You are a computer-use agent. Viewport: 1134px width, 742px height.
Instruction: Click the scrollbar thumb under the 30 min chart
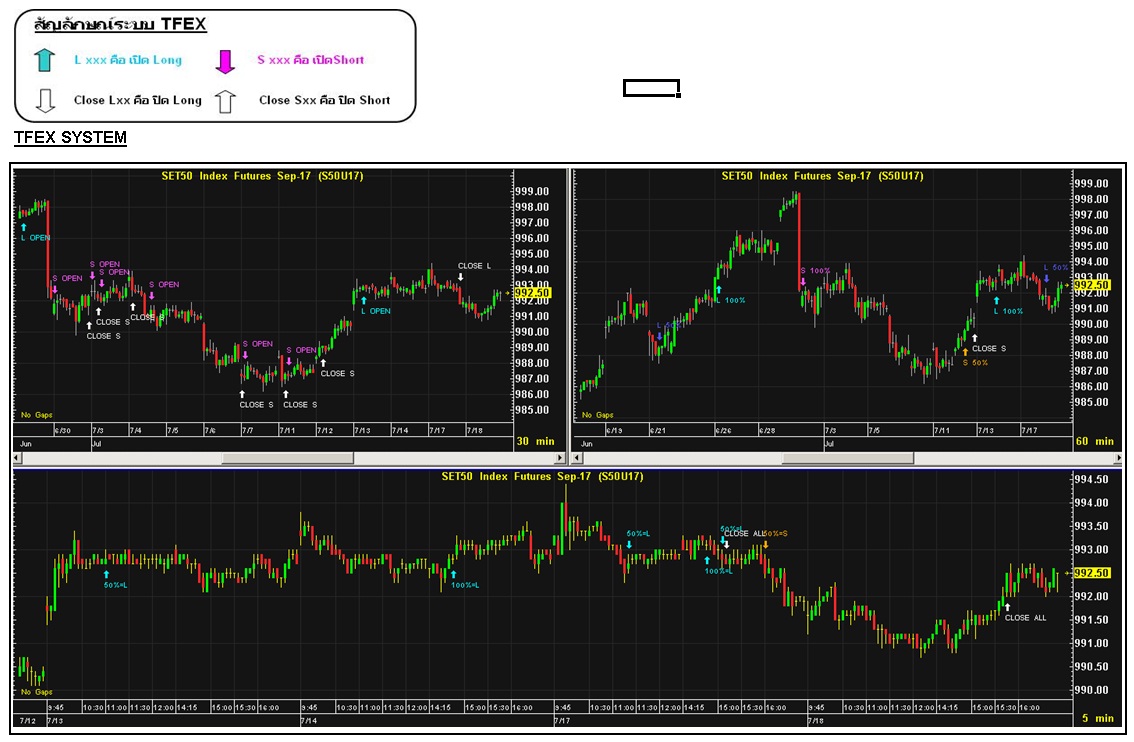click(x=287, y=458)
